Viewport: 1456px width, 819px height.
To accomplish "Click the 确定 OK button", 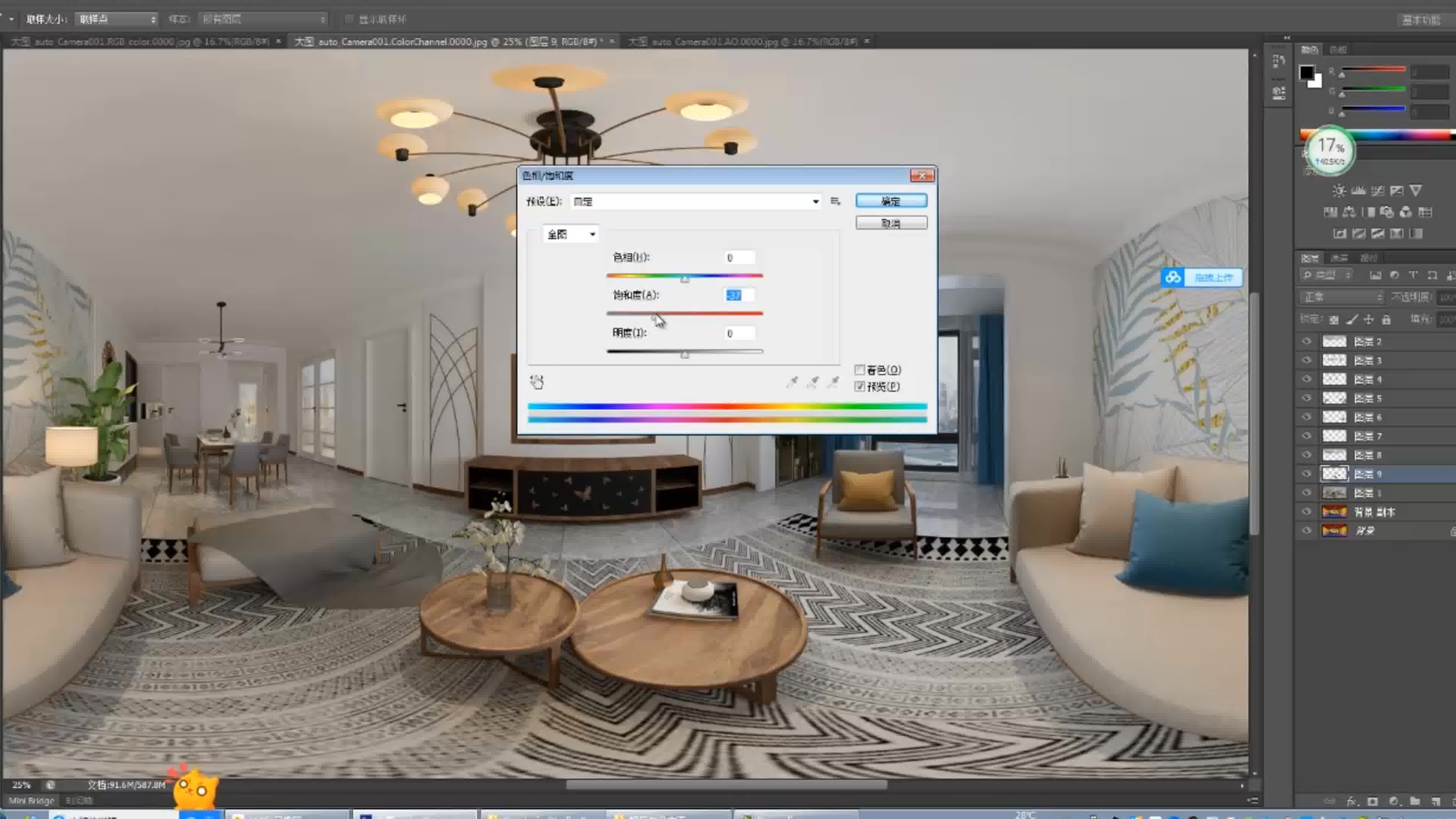I will [x=891, y=201].
